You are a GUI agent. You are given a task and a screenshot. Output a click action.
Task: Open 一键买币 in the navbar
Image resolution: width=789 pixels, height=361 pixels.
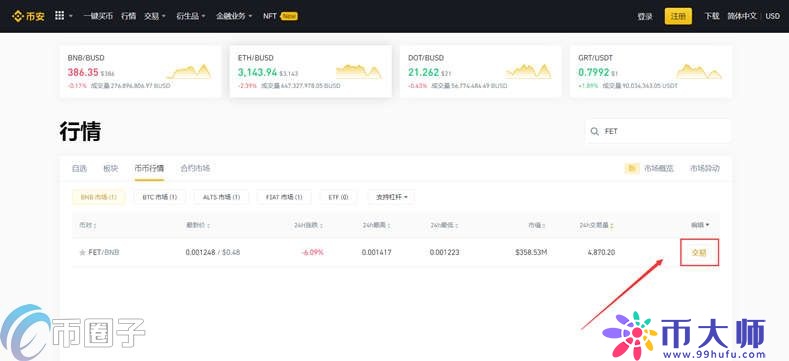click(98, 16)
